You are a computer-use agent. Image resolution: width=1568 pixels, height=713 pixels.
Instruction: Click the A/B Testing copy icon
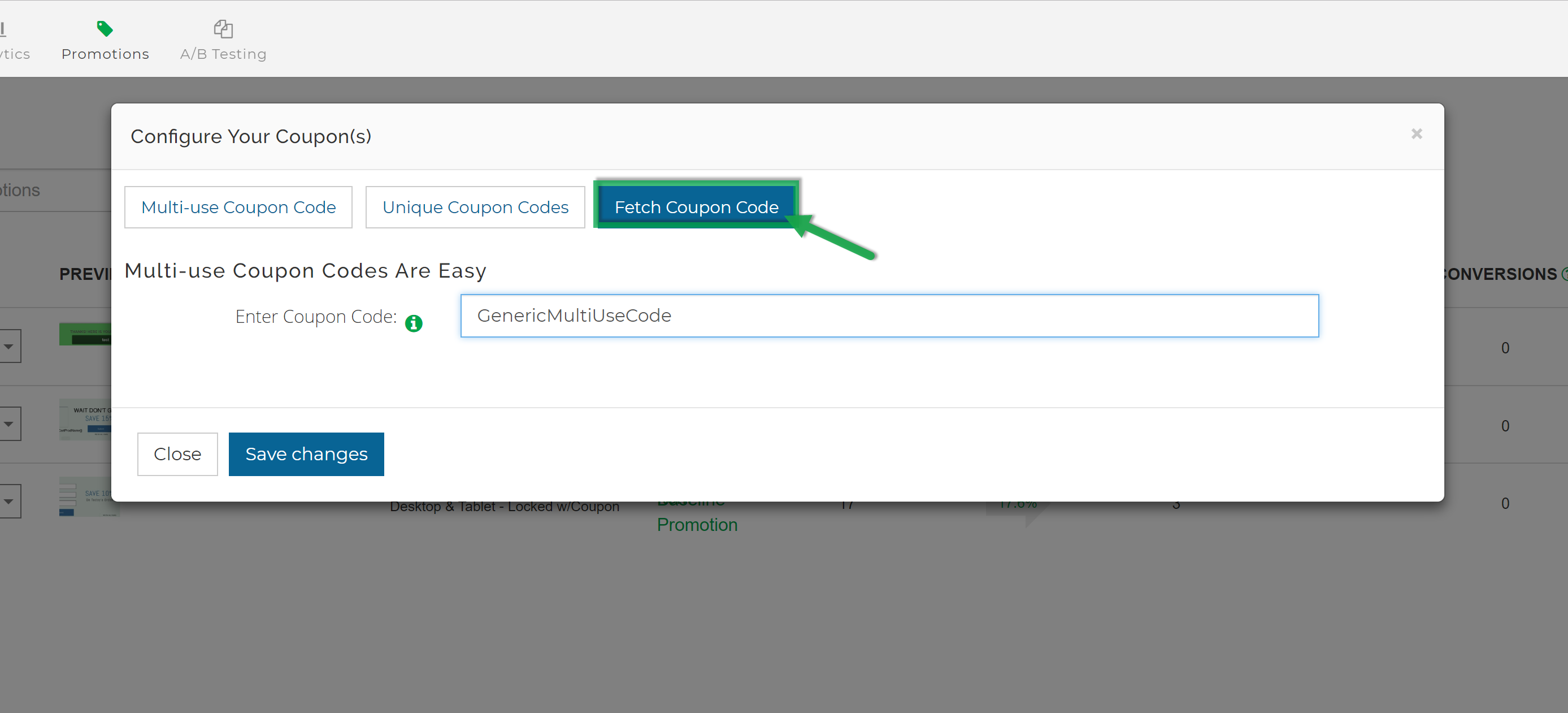coord(223,29)
